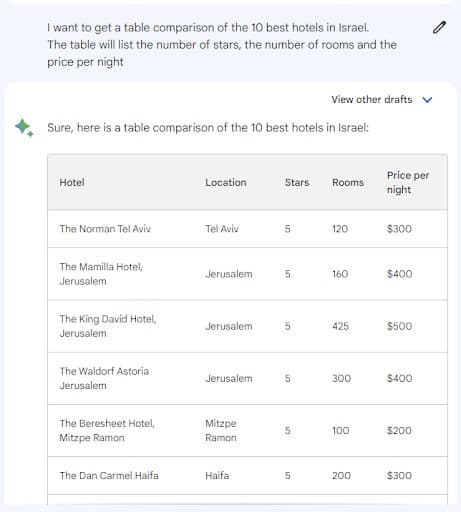
Task: Select the Hotel column header
Action: (72, 182)
